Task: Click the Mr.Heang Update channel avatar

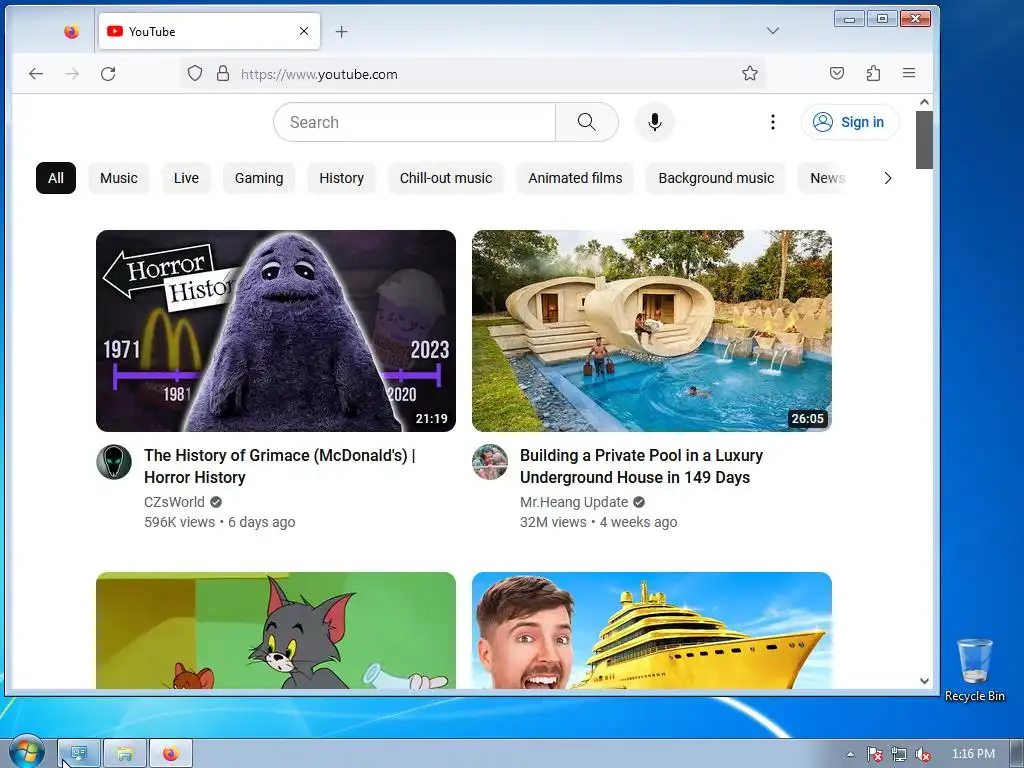Action: tap(490, 462)
